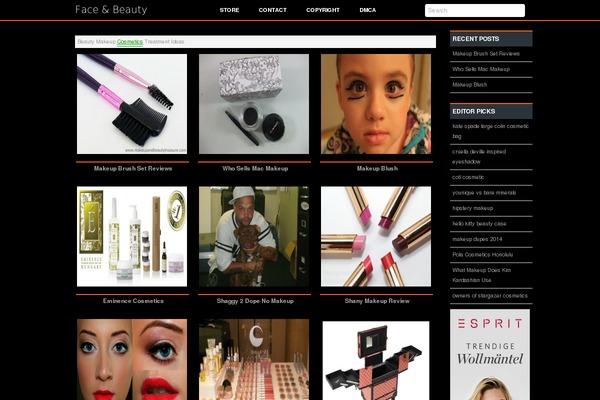
Task: Open owners of stargazer cosmetics pick
Action: [x=489, y=296]
